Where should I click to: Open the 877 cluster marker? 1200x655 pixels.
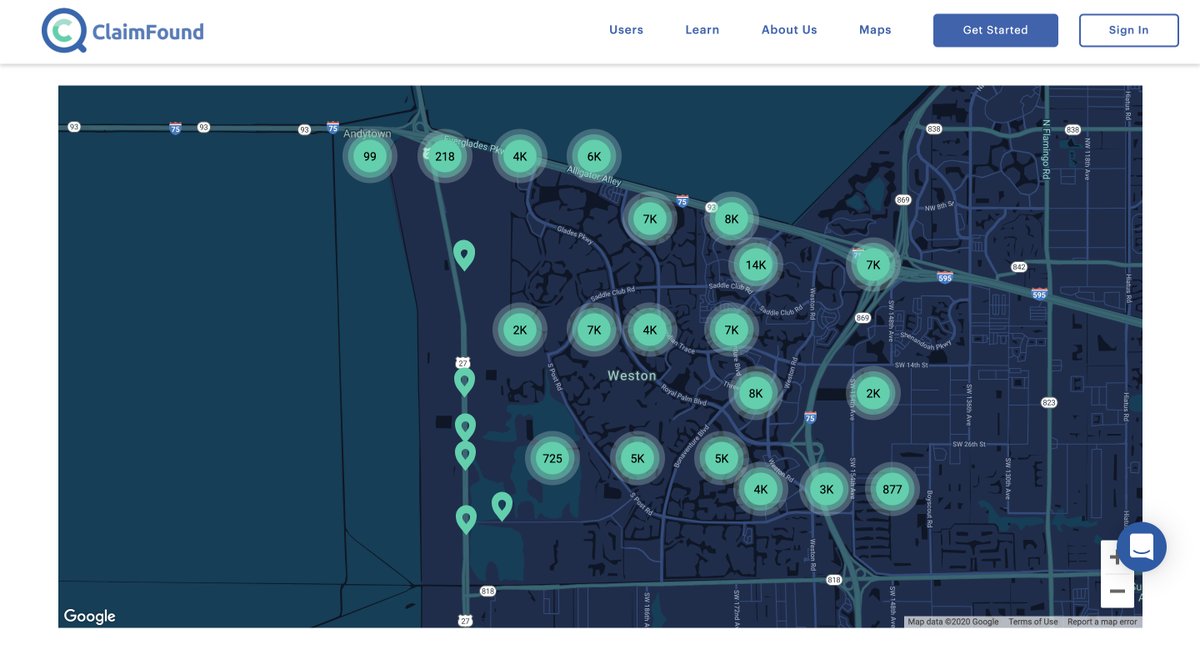pyautogui.click(x=892, y=489)
